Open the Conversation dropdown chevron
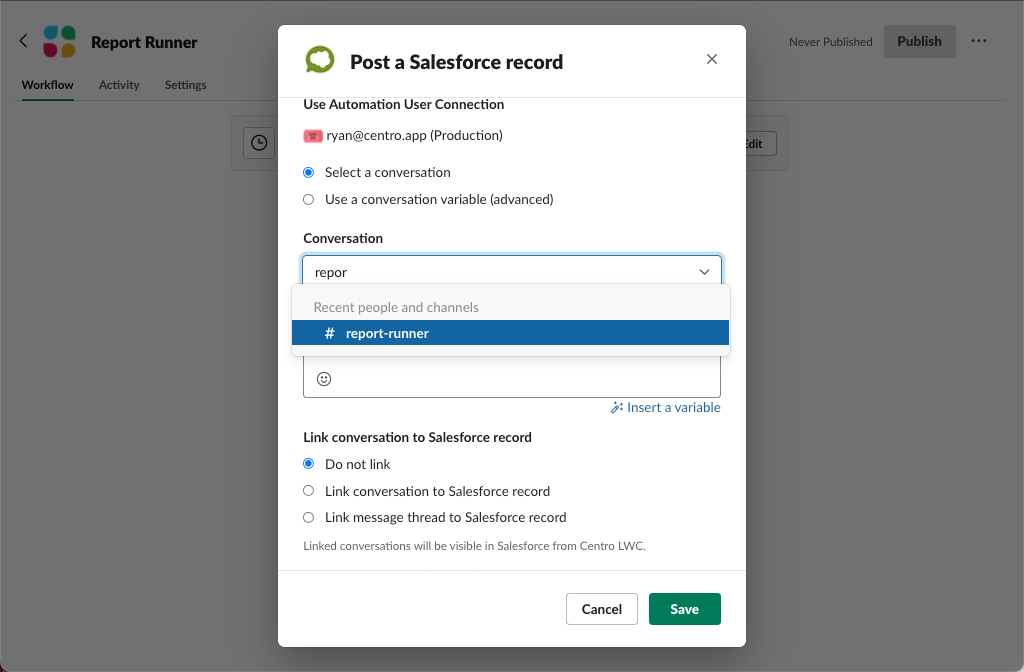This screenshot has width=1024, height=672. (x=704, y=270)
